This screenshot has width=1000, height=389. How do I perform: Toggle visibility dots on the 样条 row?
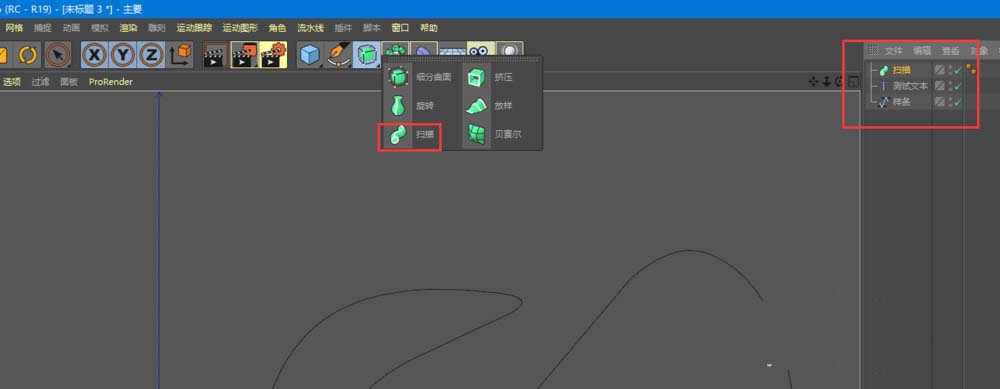point(950,102)
